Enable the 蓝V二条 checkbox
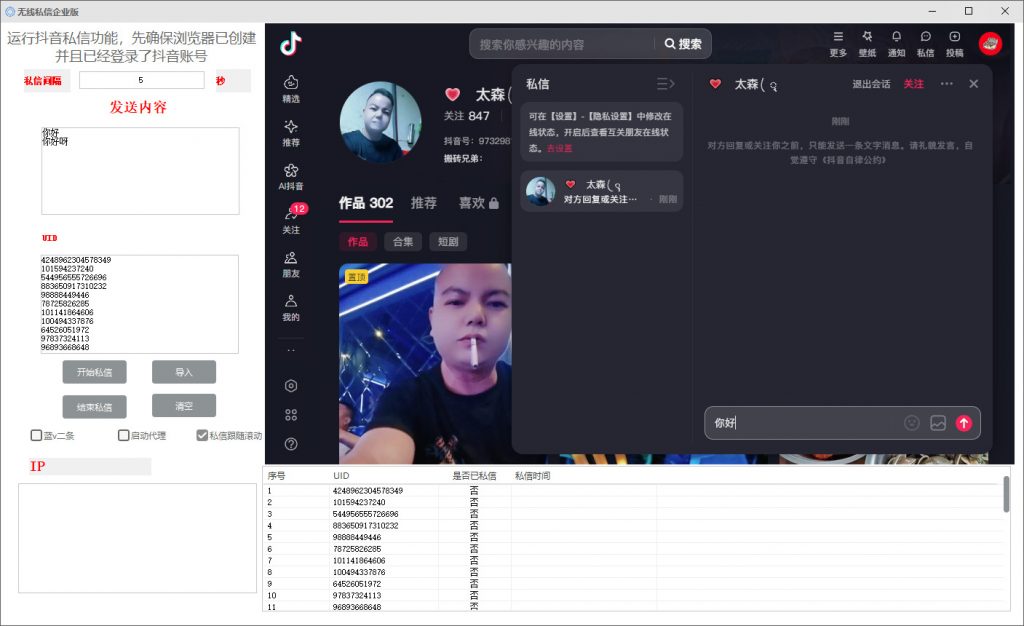 point(36,436)
